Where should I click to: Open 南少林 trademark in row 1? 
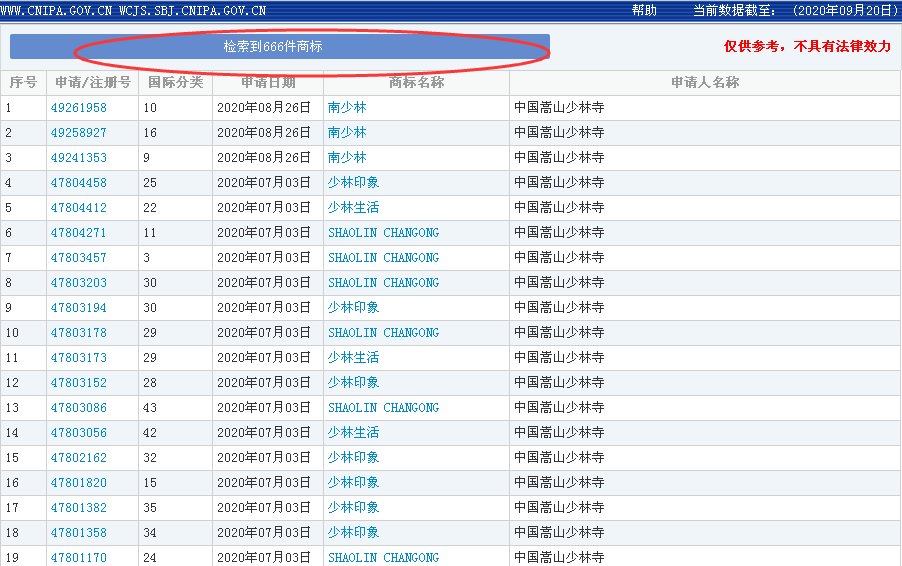[x=347, y=108]
